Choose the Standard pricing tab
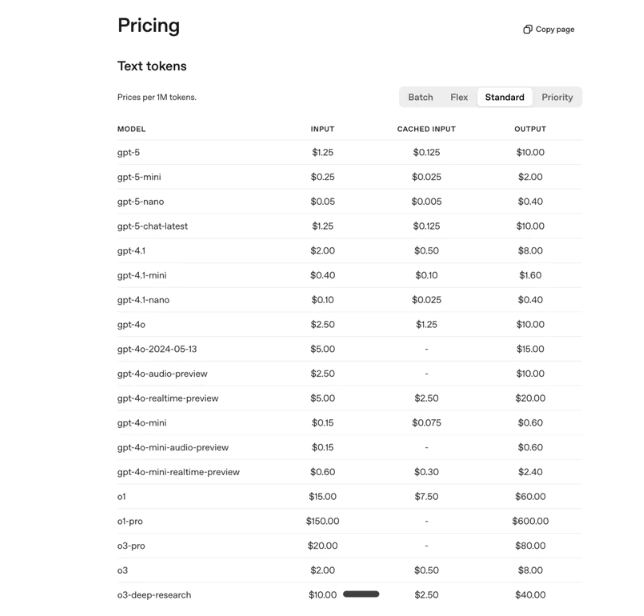Screen dimensions: 644x616 [505, 97]
